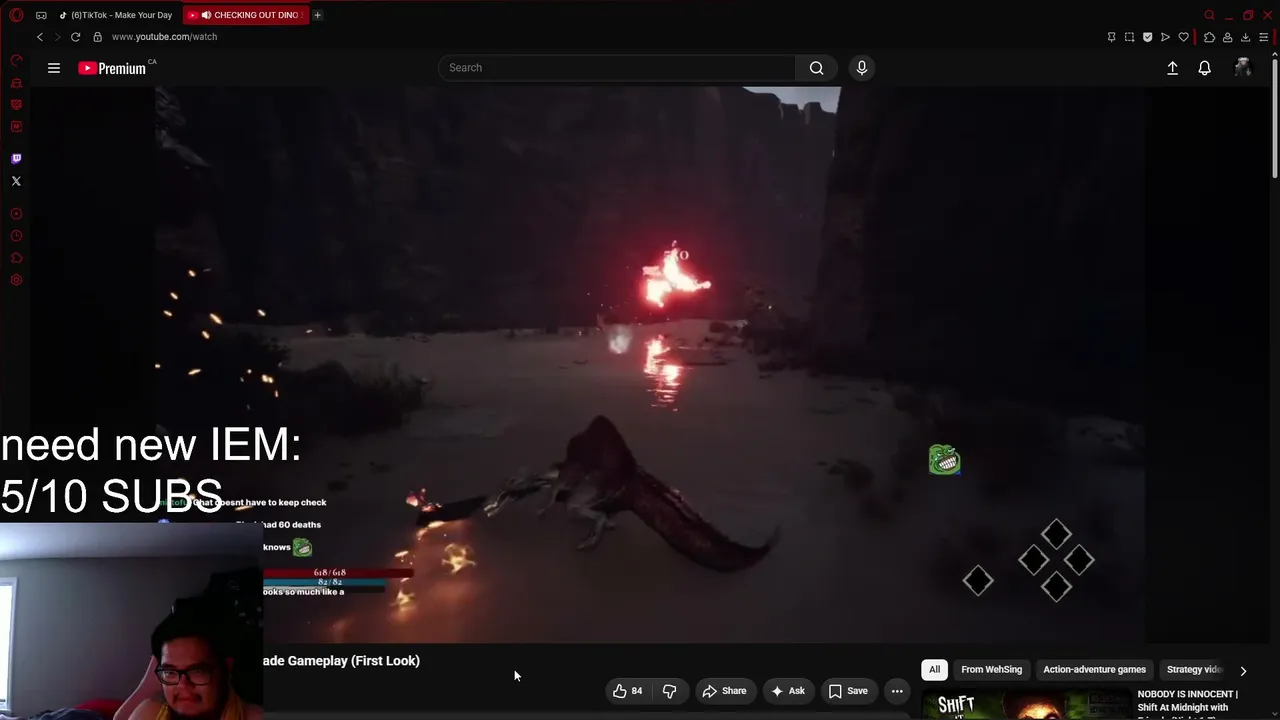This screenshot has height=720, width=1280.
Task: Reload the page with the refresh icon
Action: [x=75, y=37]
